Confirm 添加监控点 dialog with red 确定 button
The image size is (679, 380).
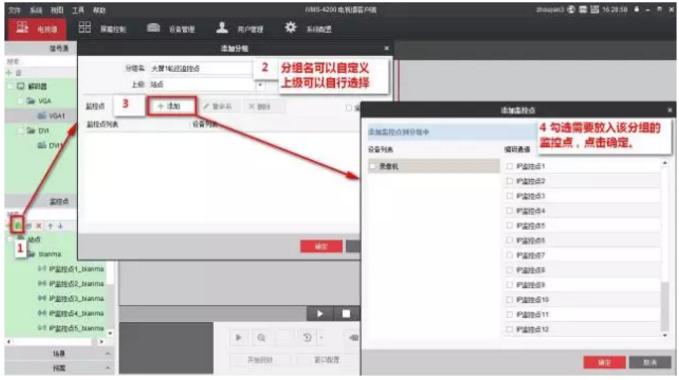click(605, 362)
